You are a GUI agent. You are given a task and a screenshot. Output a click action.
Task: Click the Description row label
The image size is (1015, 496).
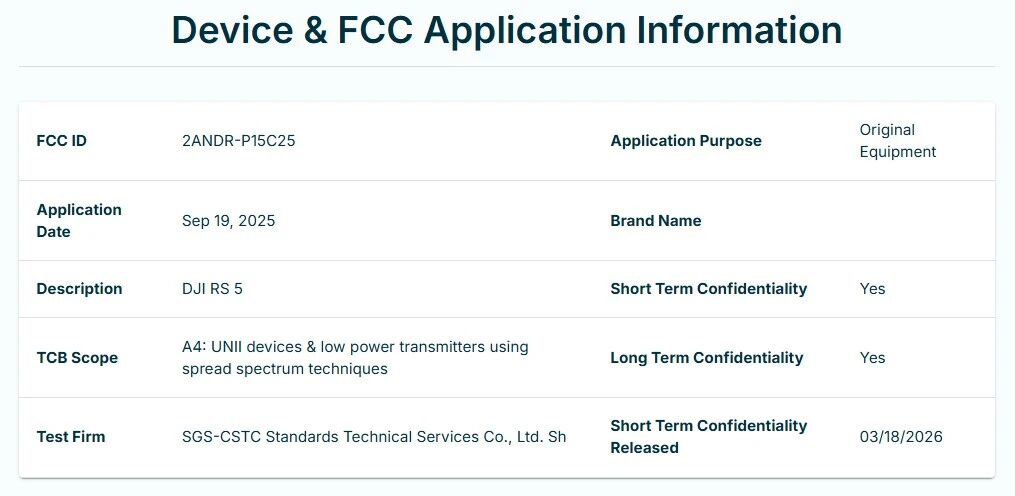click(79, 289)
